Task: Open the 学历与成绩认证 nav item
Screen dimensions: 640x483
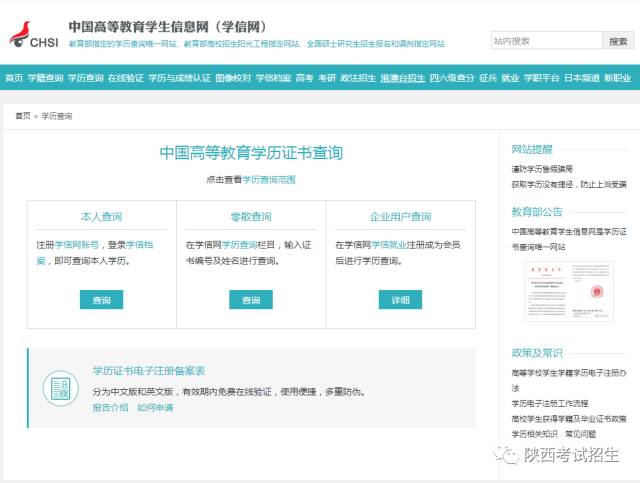Action: pos(180,78)
